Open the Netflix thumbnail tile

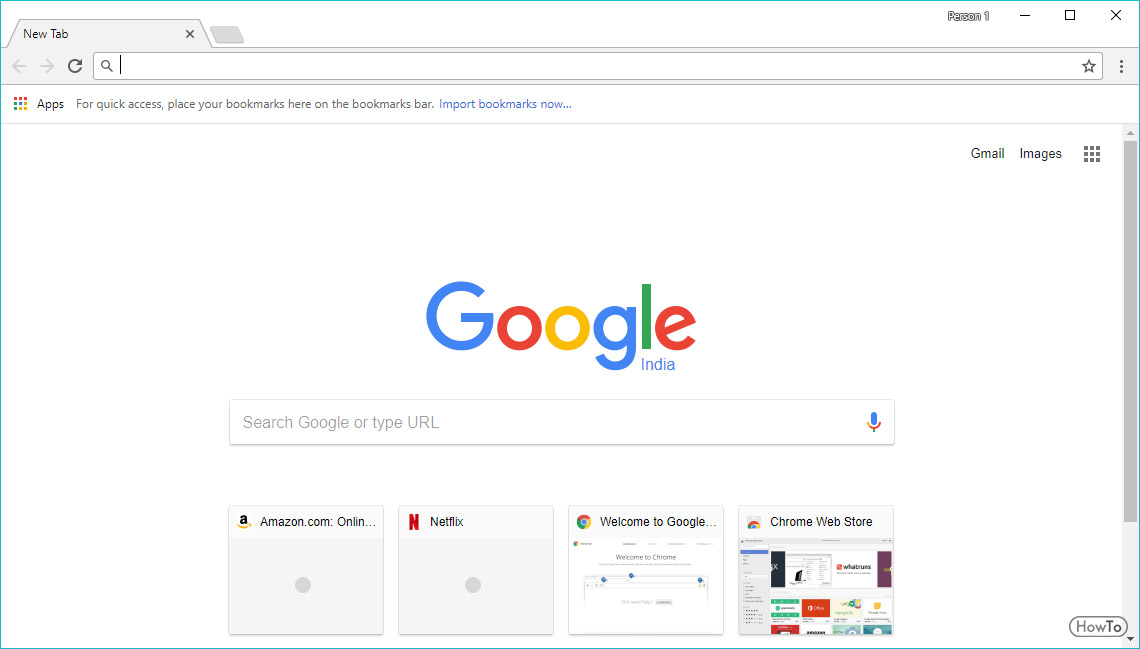(475, 570)
